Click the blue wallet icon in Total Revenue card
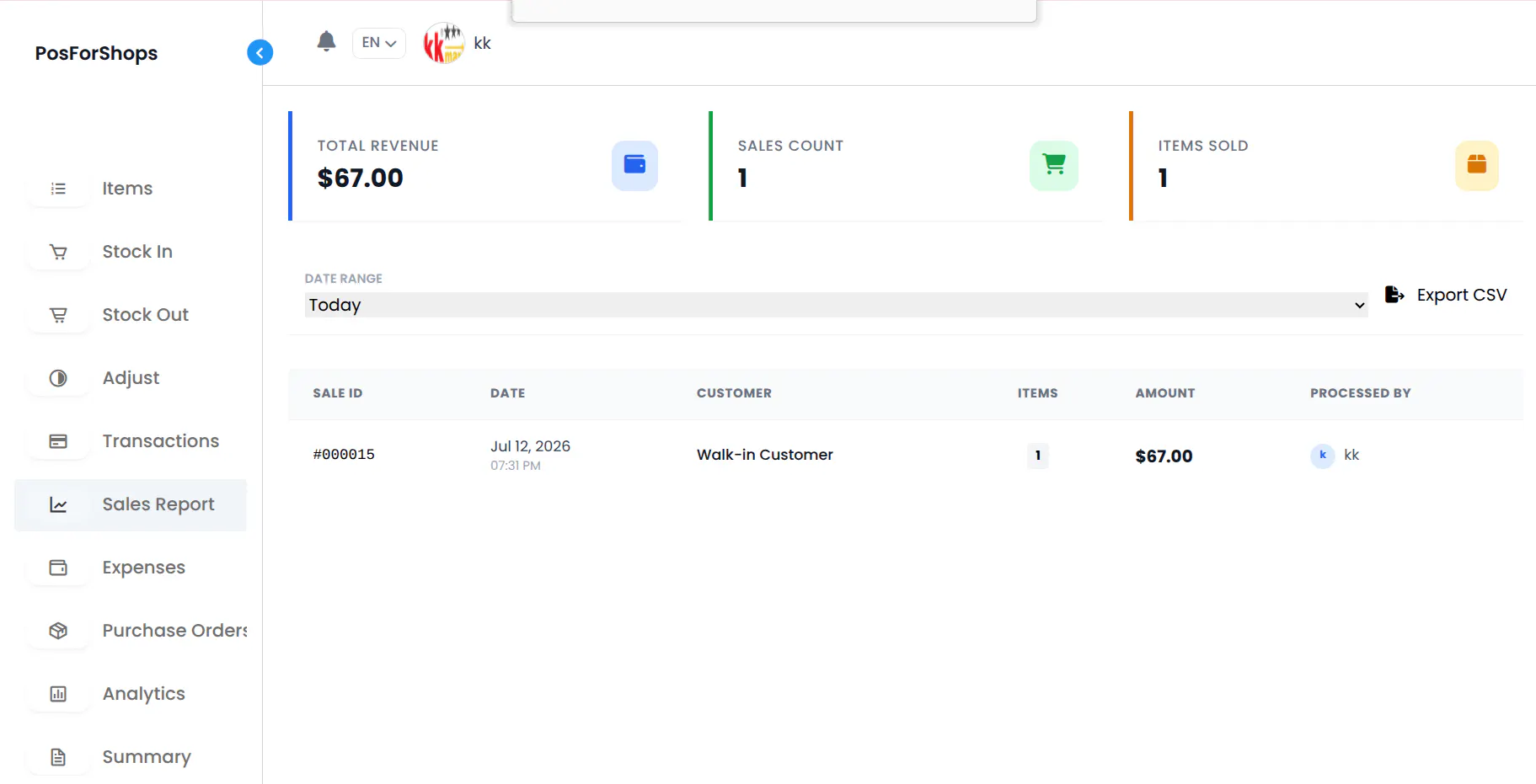The image size is (1536, 784). coord(634,165)
